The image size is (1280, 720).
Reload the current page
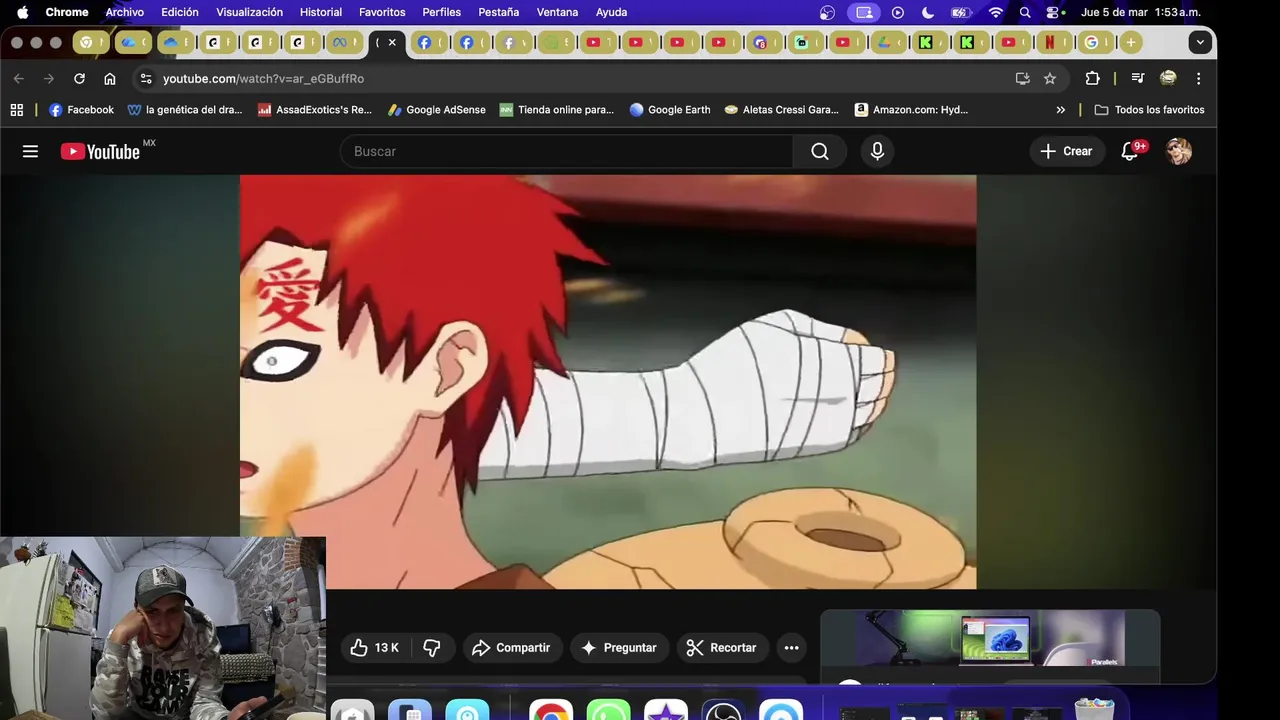(x=79, y=78)
